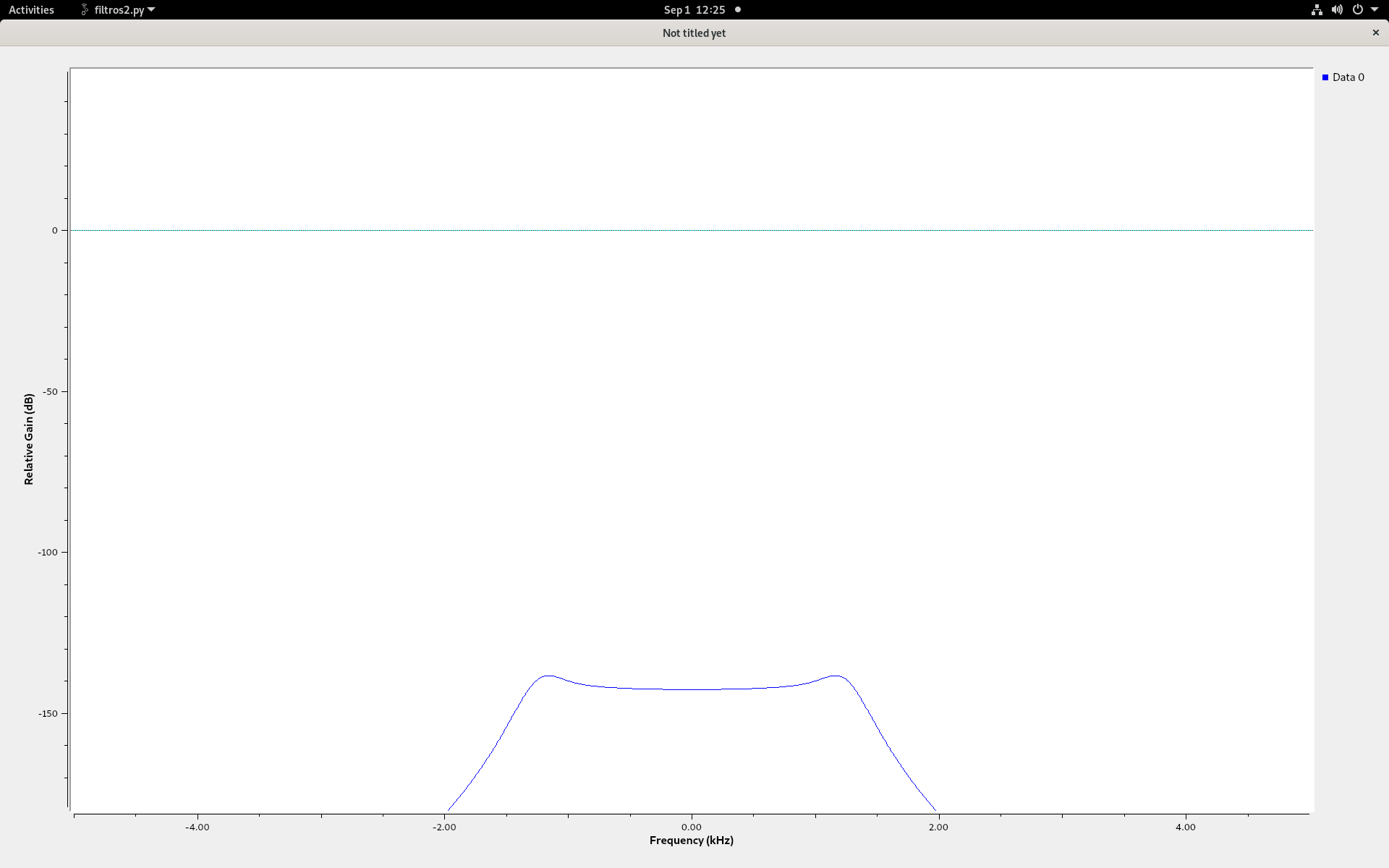This screenshot has height=868, width=1389.
Task: Click the filtros2.py app icon in top bar
Action: (85, 9)
